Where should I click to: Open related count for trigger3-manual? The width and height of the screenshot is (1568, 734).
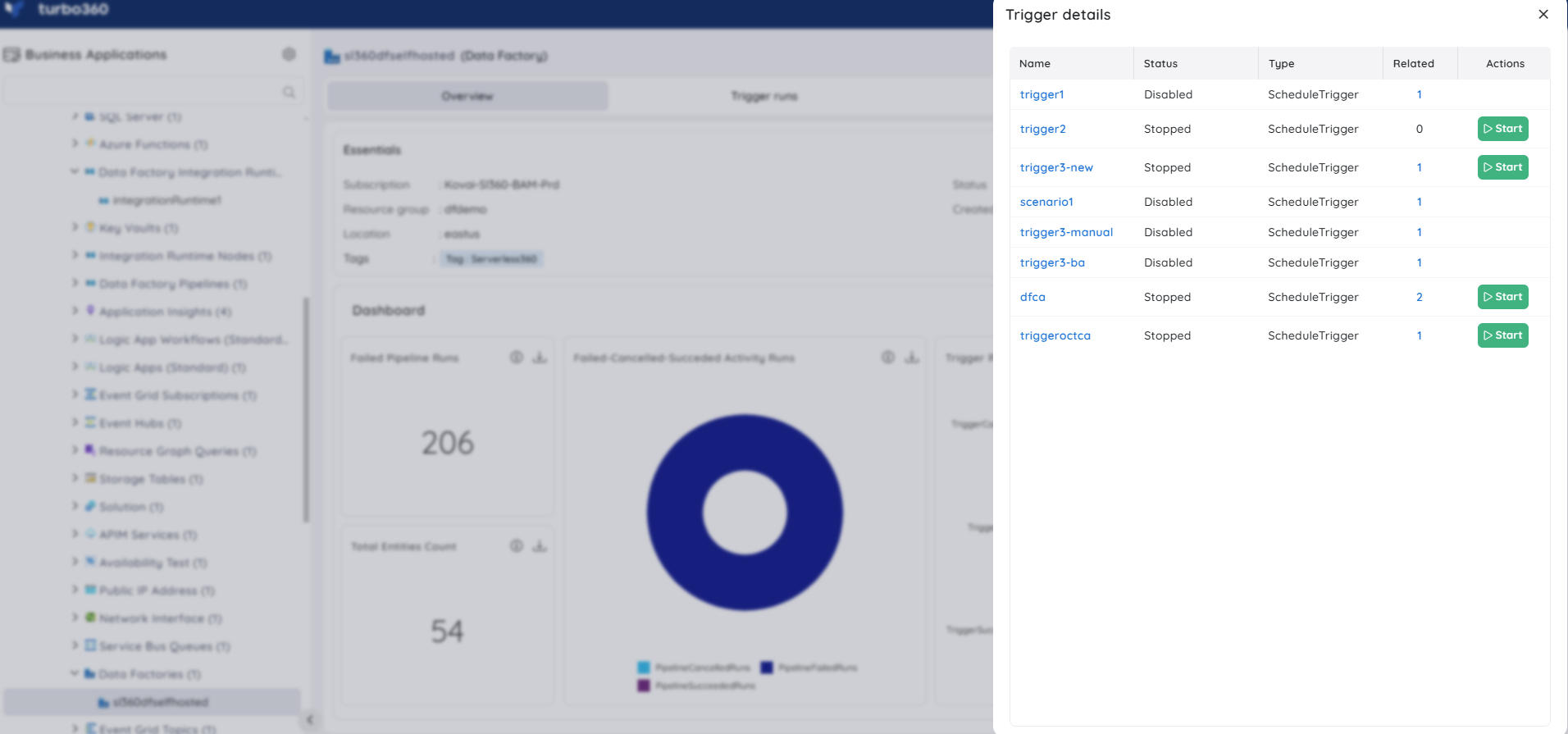point(1419,232)
